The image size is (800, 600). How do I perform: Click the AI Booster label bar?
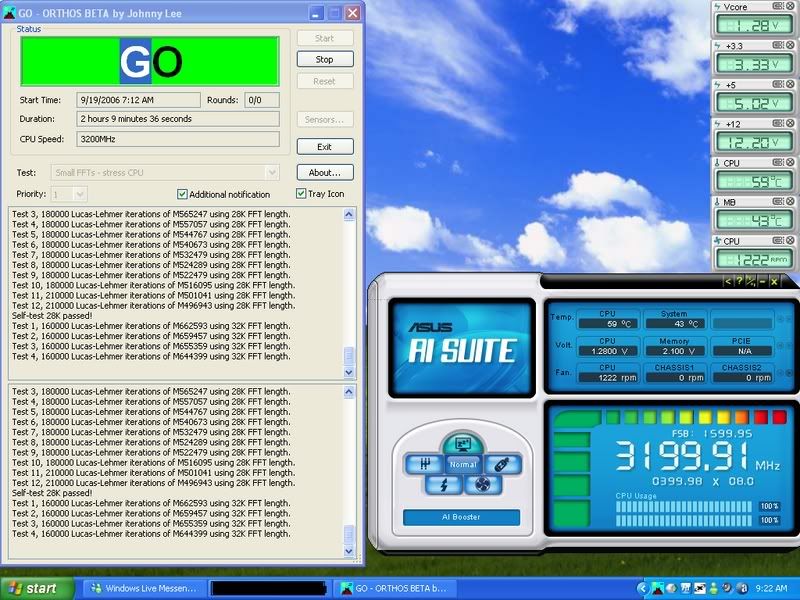click(x=461, y=517)
